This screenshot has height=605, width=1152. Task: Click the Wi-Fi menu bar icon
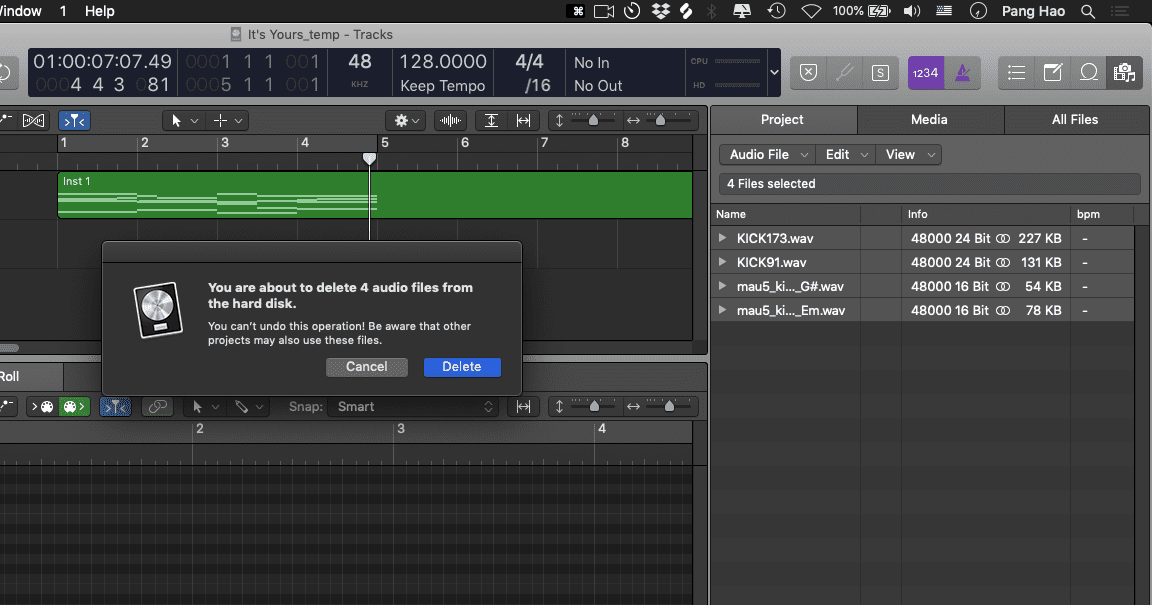(x=811, y=11)
